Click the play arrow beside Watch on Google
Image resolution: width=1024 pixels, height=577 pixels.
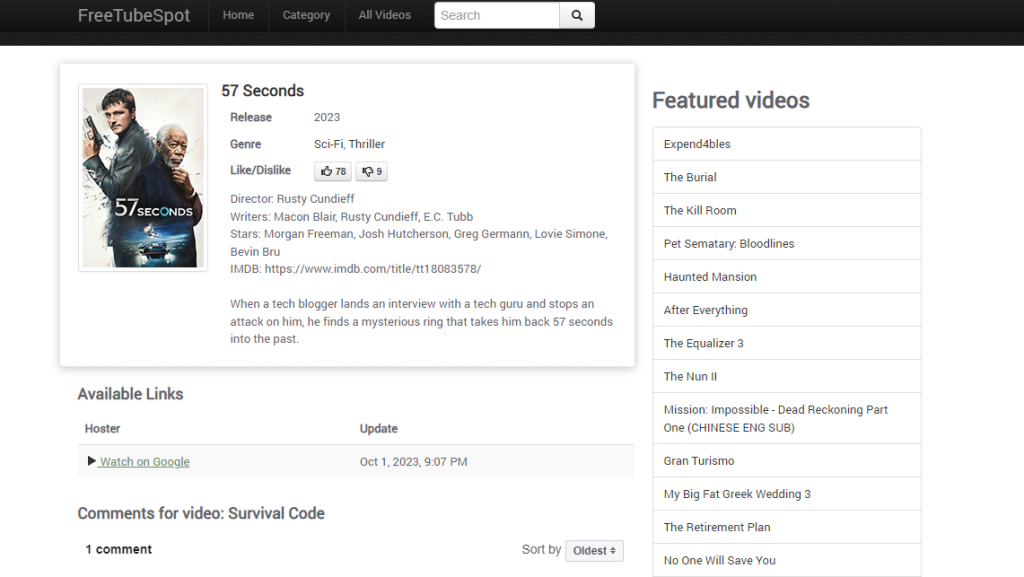(x=91, y=461)
